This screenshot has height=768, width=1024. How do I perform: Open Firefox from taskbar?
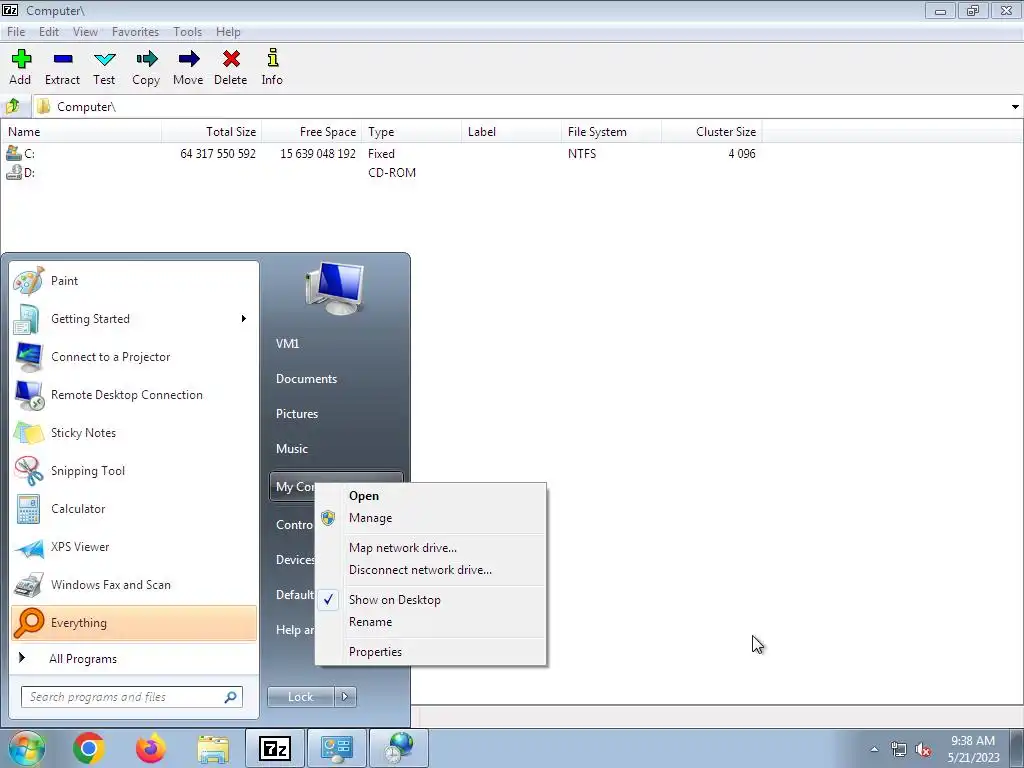[151, 748]
